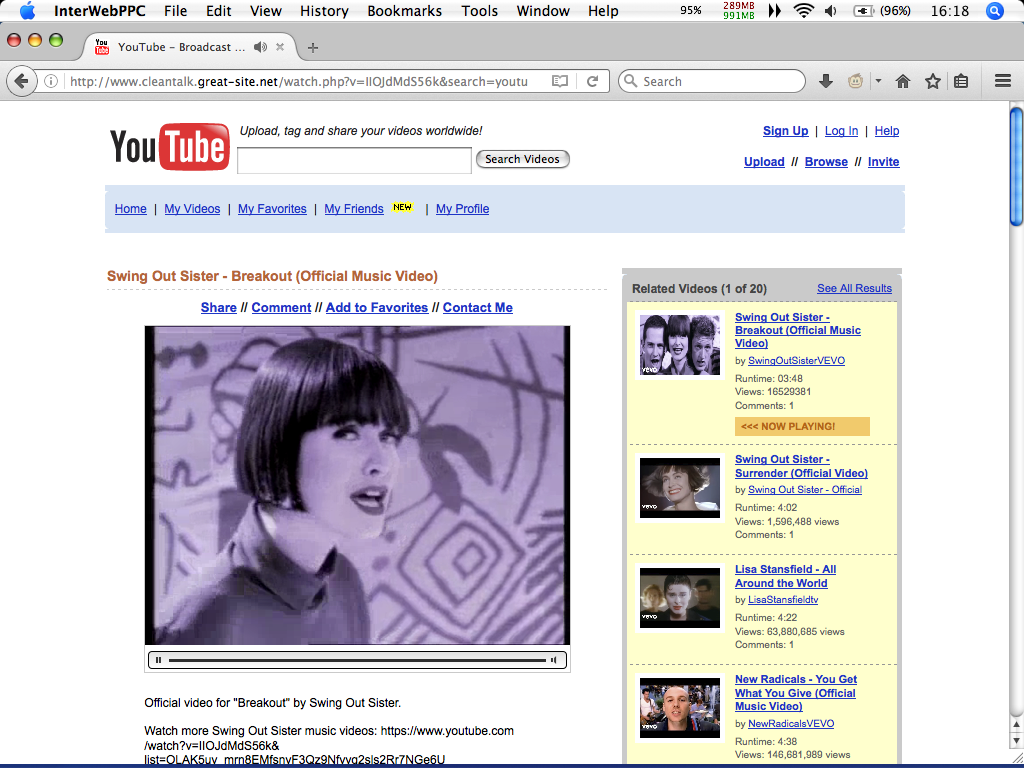Open My Friends link
Image resolution: width=1024 pixels, height=768 pixels.
coord(354,208)
